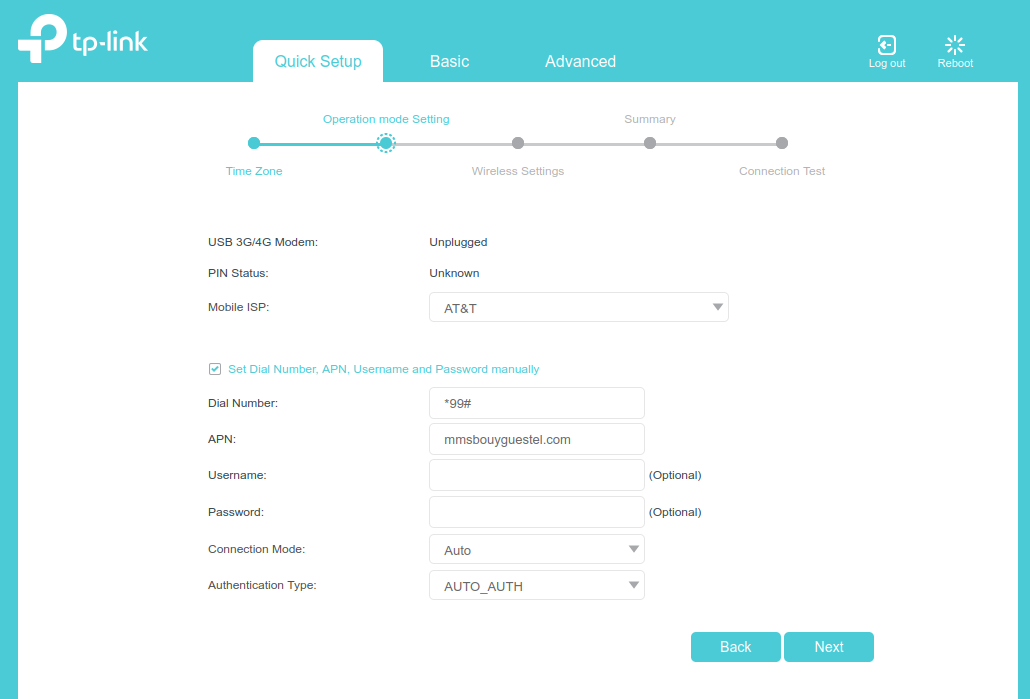Switch to the Advanced tab
The height and width of the screenshot is (699, 1030).
pyautogui.click(x=580, y=62)
